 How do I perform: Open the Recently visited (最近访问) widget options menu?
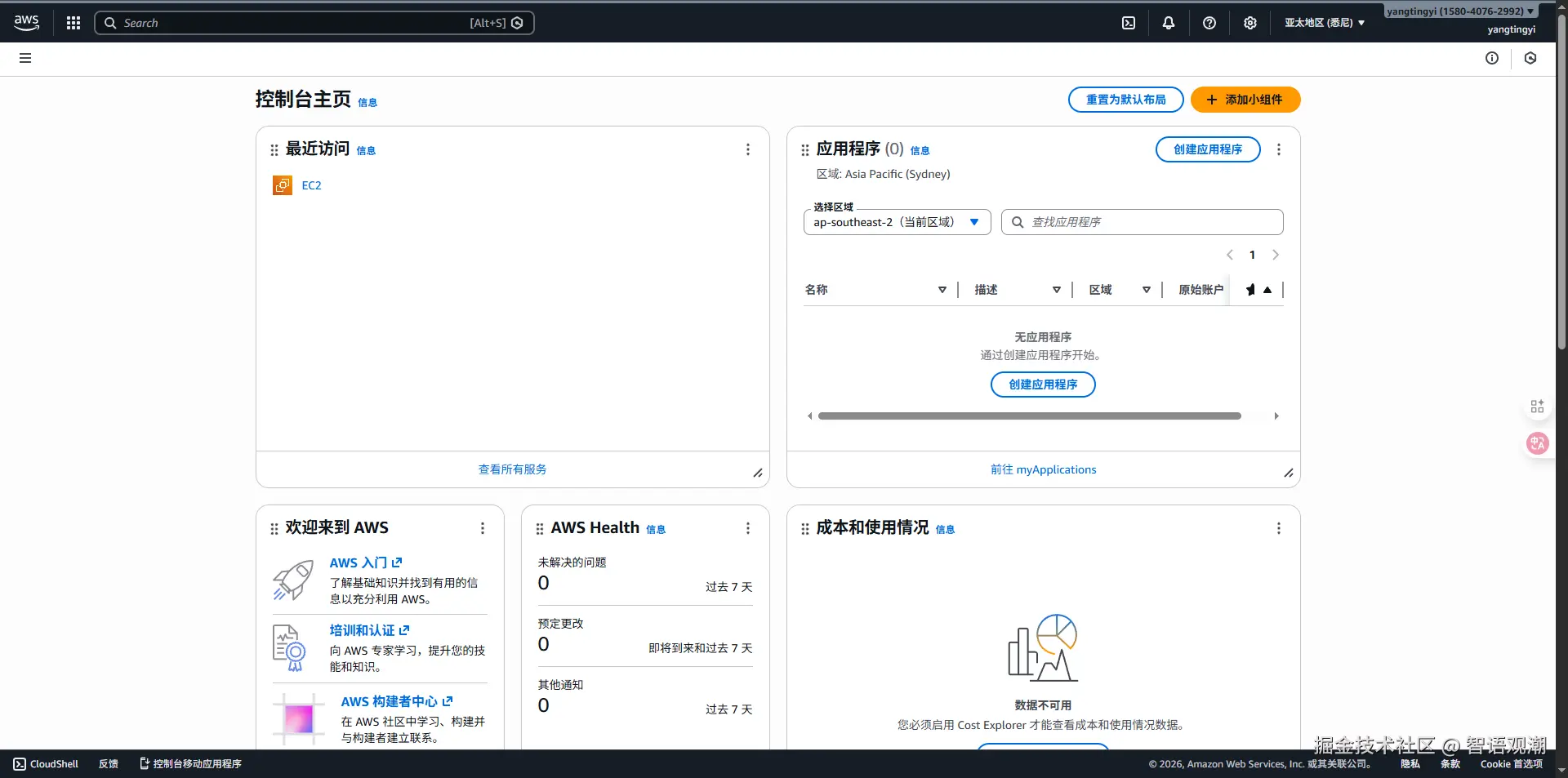[748, 149]
